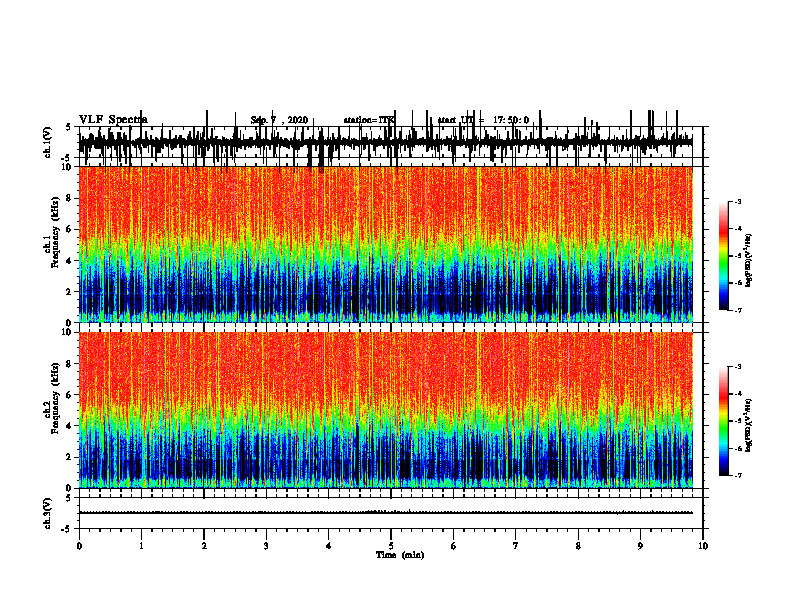Click the ch.2 spectrogram color scale bar
The image size is (792, 612).
pyautogui.click(x=724, y=421)
